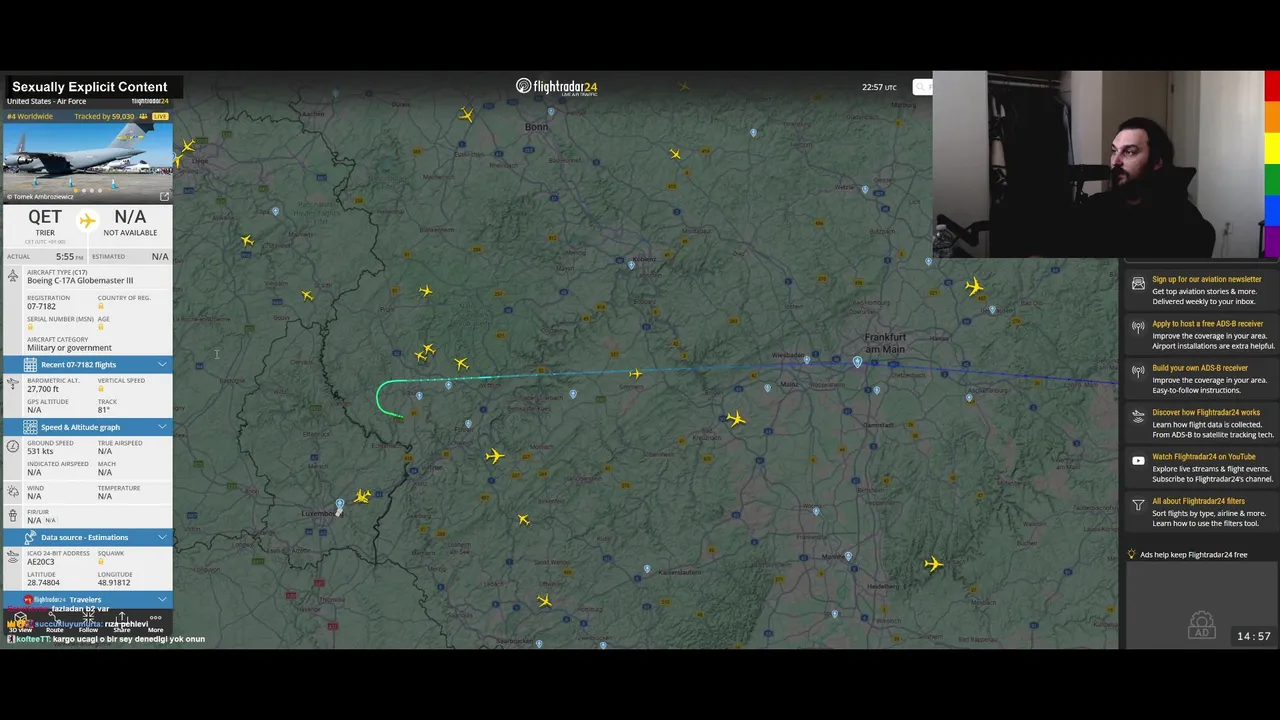Open Apply to host a free ADS-B receiver

pos(1207,324)
